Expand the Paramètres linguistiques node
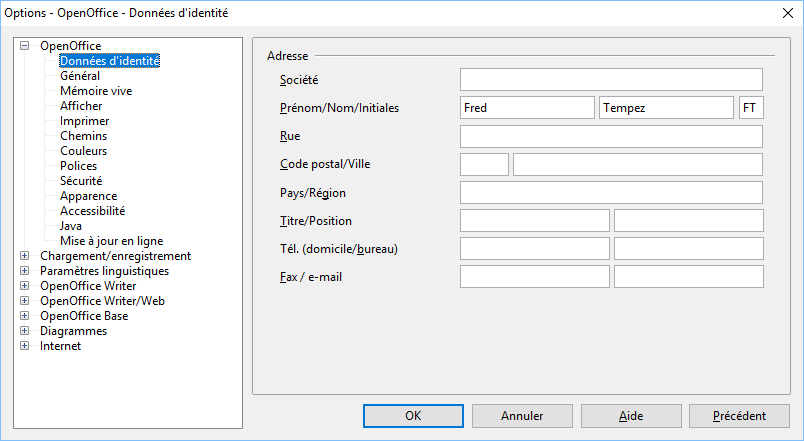This screenshot has height=441, width=804. click(25, 271)
